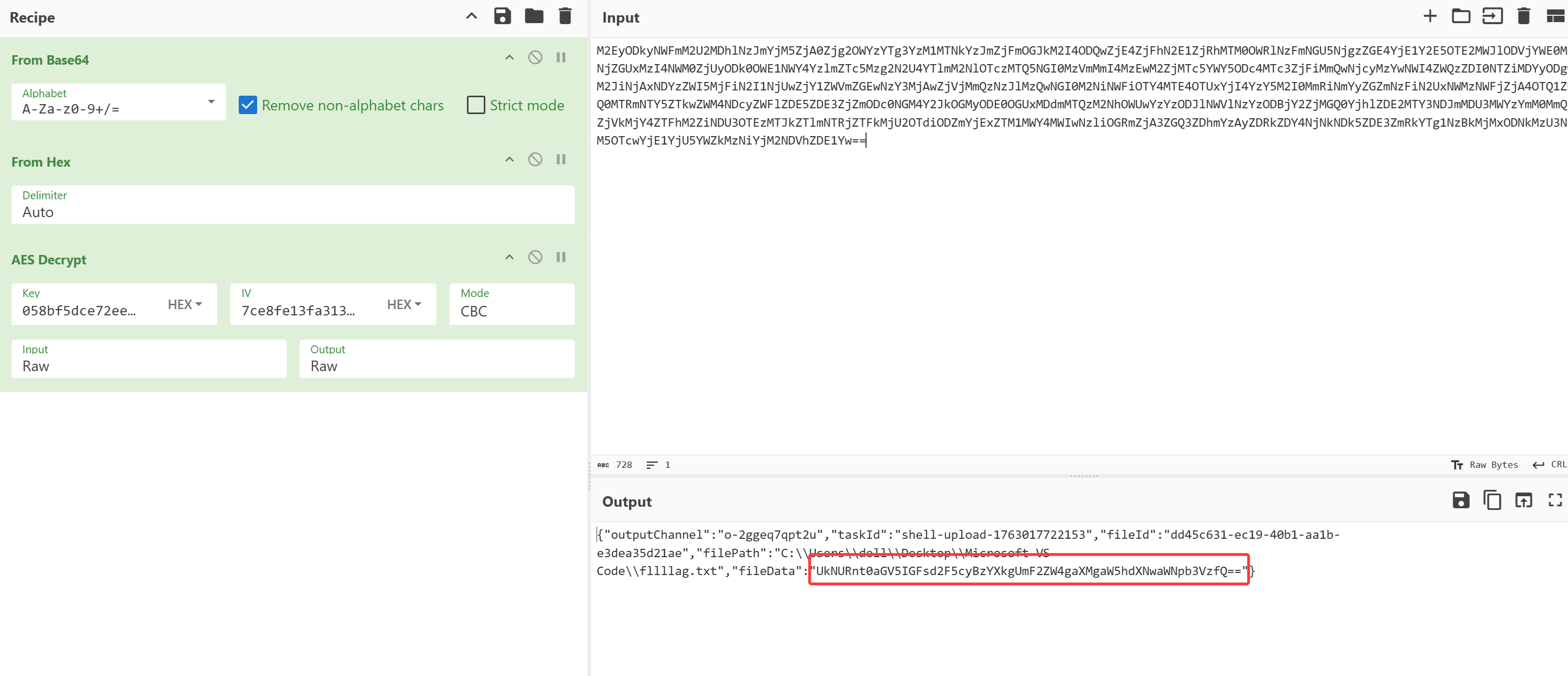Open the AES Mode CBC selector

(511, 304)
